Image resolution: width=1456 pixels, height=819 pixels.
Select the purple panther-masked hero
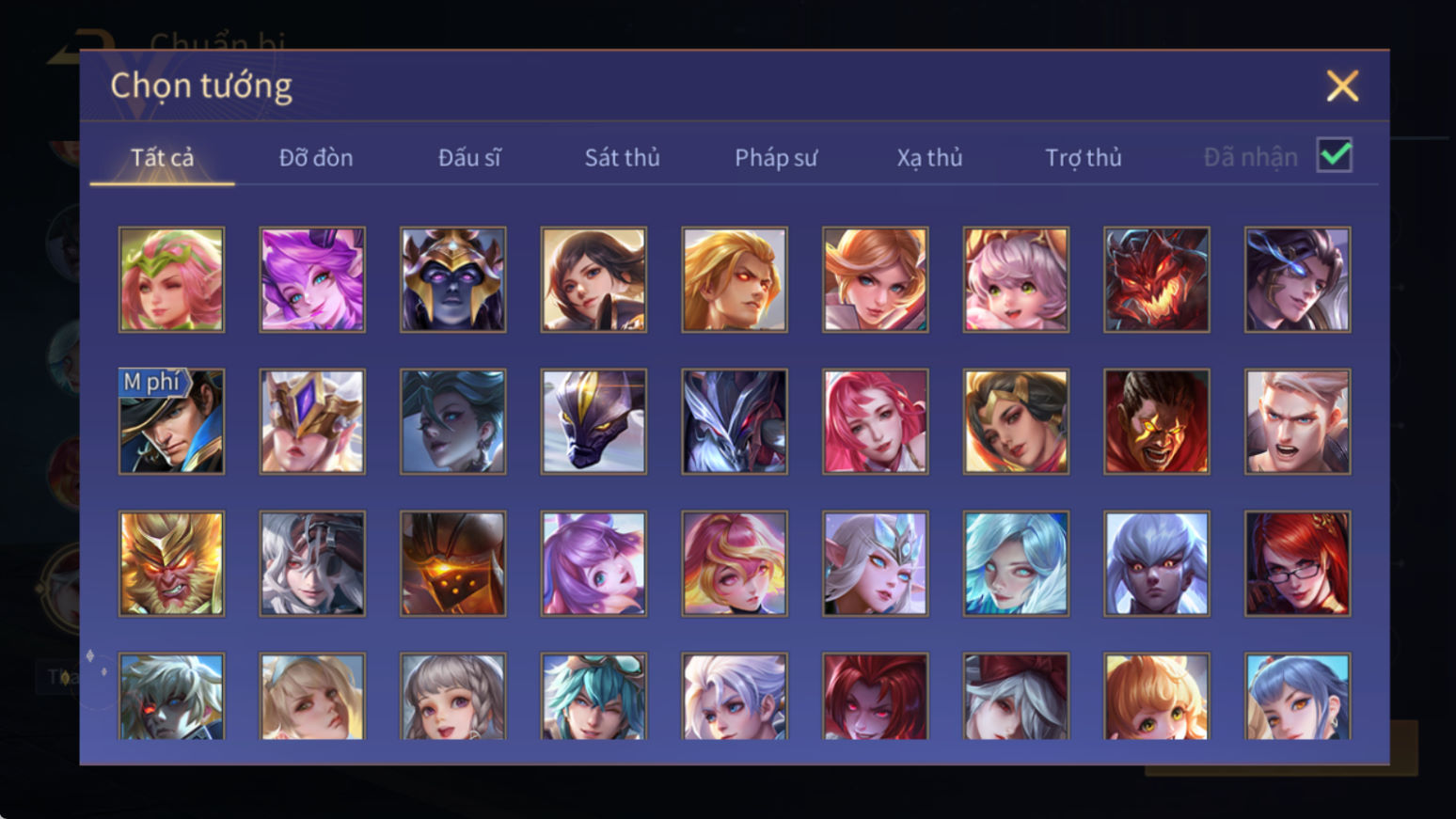593,421
